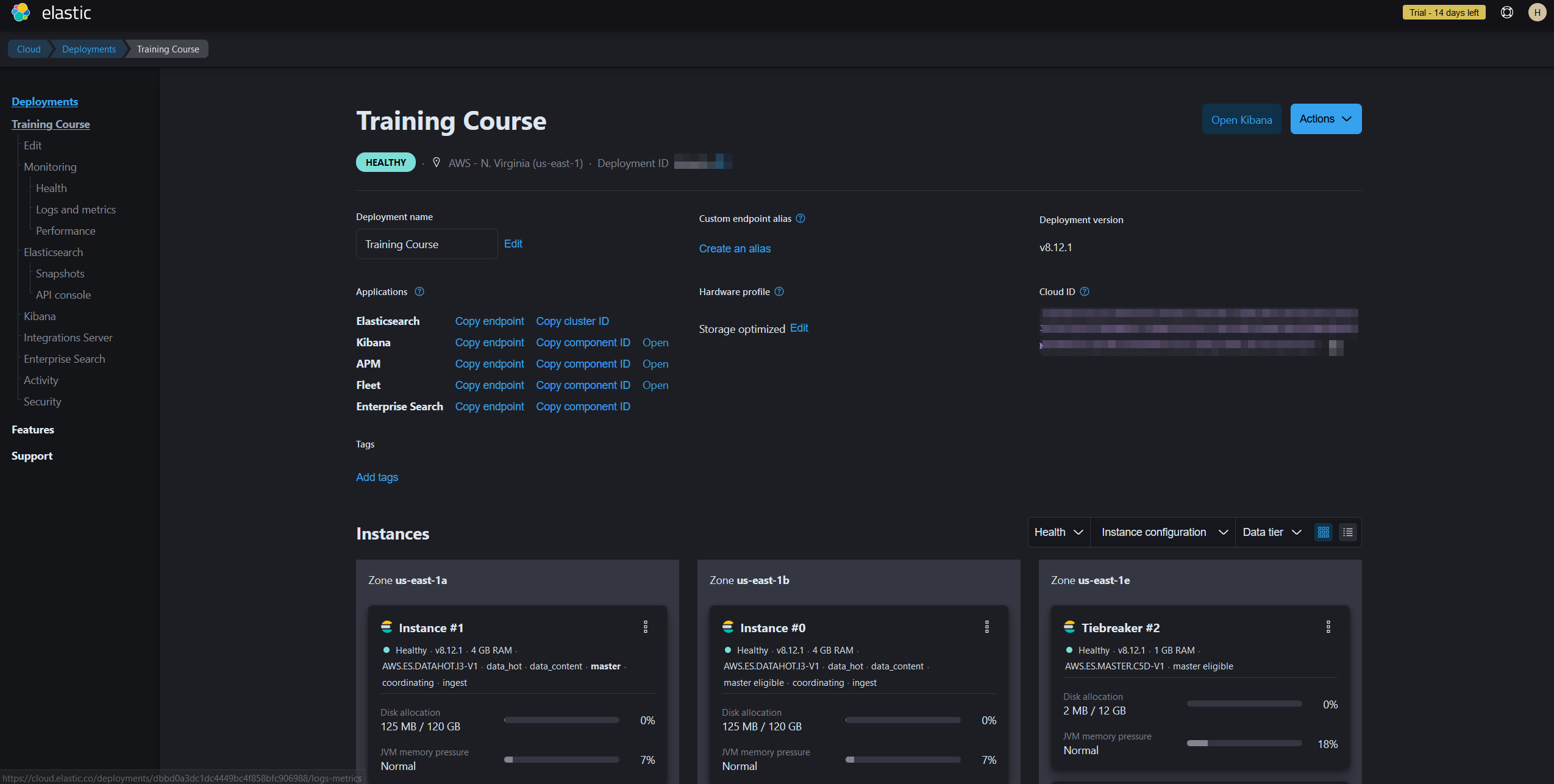This screenshot has width=1554, height=784.
Task: Click the Open Kibana button
Action: (x=1241, y=119)
